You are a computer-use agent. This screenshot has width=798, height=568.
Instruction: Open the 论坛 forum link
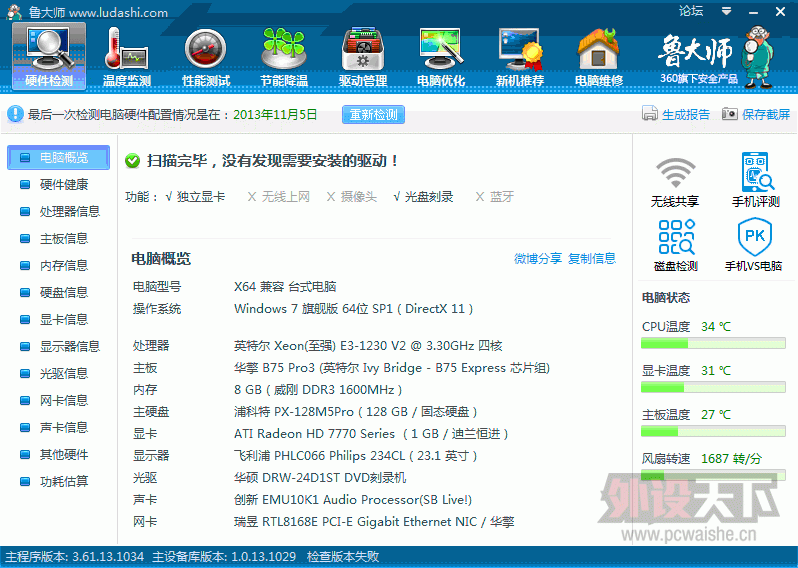pyautogui.click(x=691, y=11)
